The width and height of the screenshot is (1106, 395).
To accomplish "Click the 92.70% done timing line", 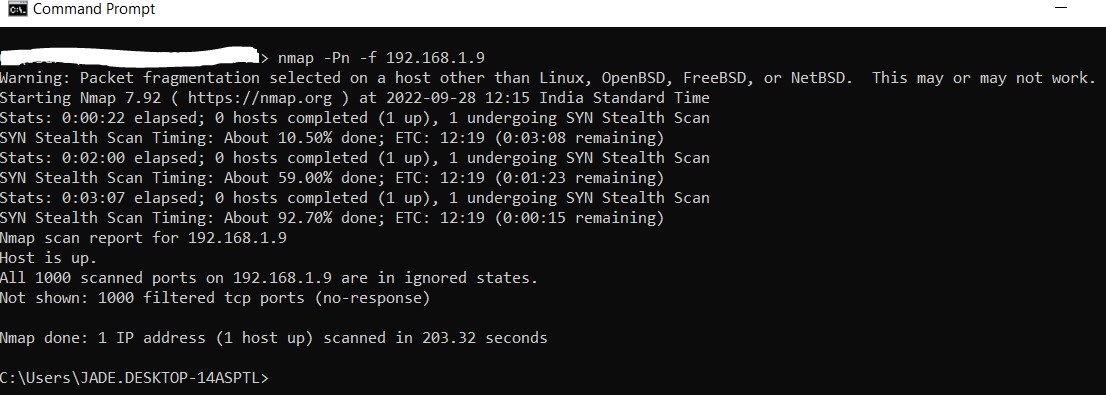I will click(x=332, y=218).
